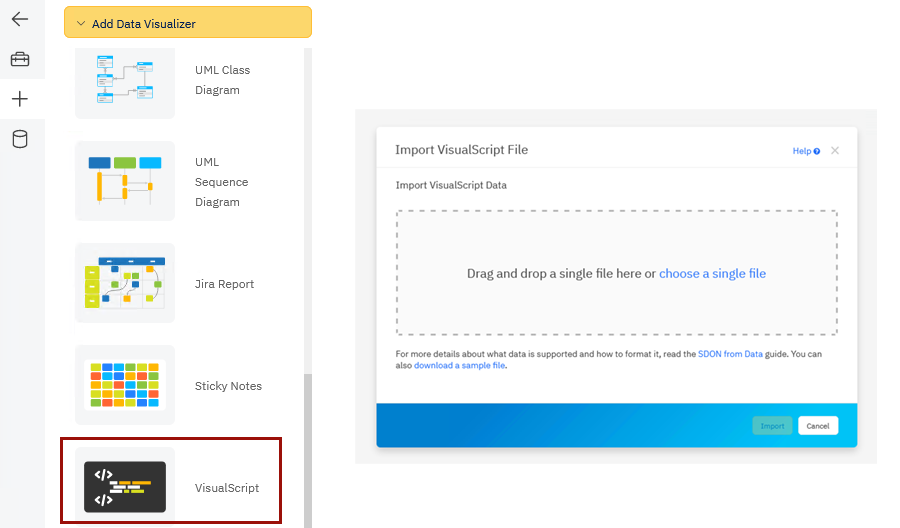
Task: Choose the UML Sequence Diagram thumbnail
Action: pyautogui.click(x=125, y=181)
